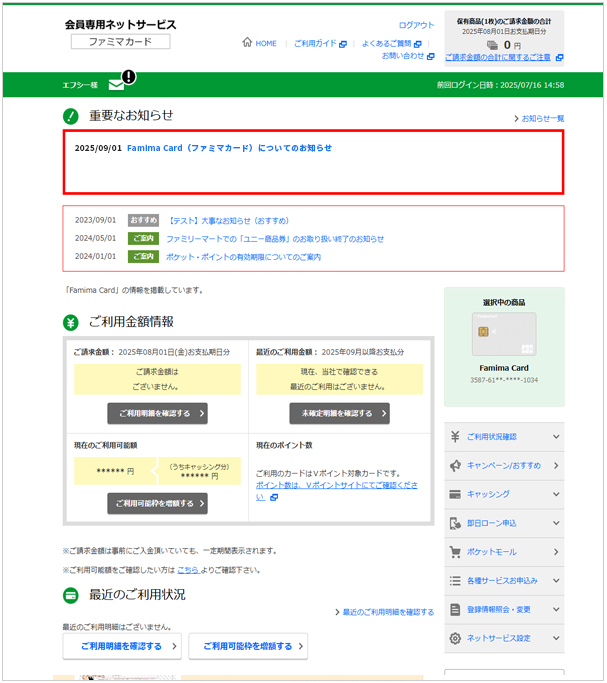This screenshot has width=607, height=683.
Task: Expand the 即日ローン申込 chevron
Action: [556, 523]
